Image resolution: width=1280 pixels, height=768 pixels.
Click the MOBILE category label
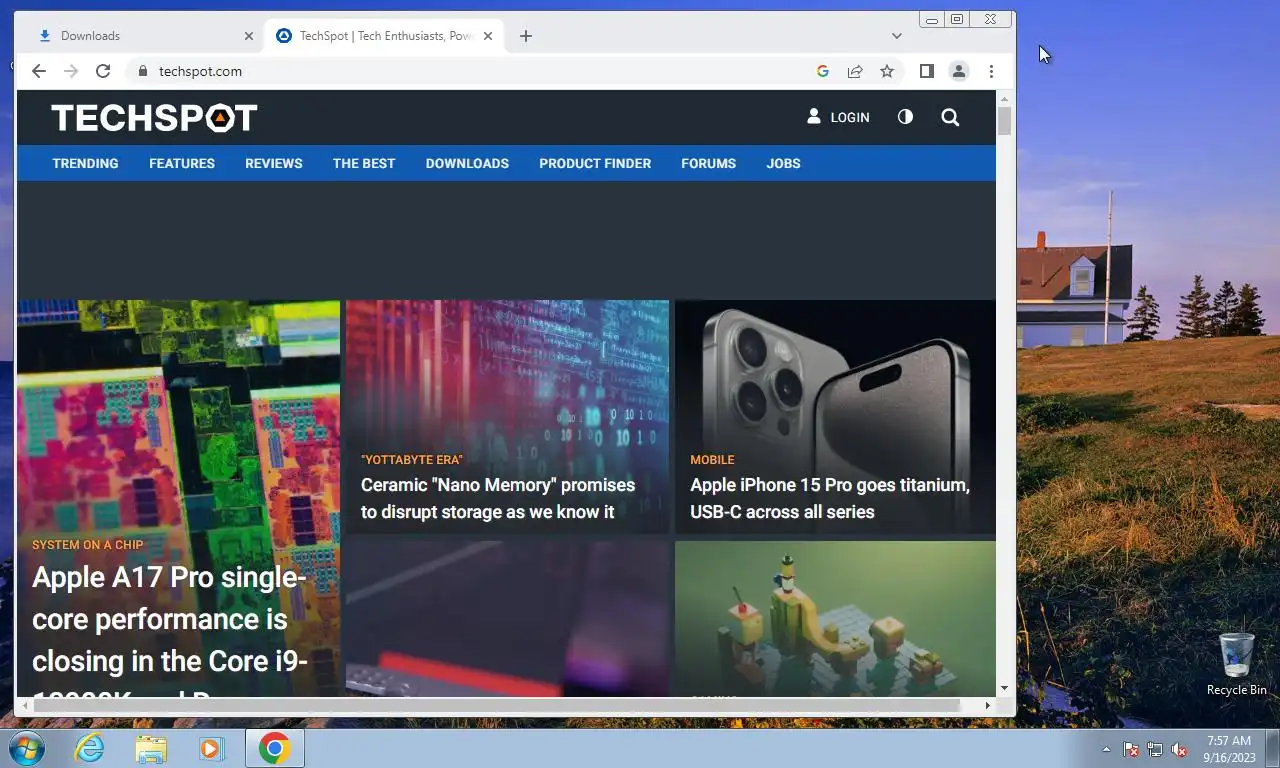(712, 460)
